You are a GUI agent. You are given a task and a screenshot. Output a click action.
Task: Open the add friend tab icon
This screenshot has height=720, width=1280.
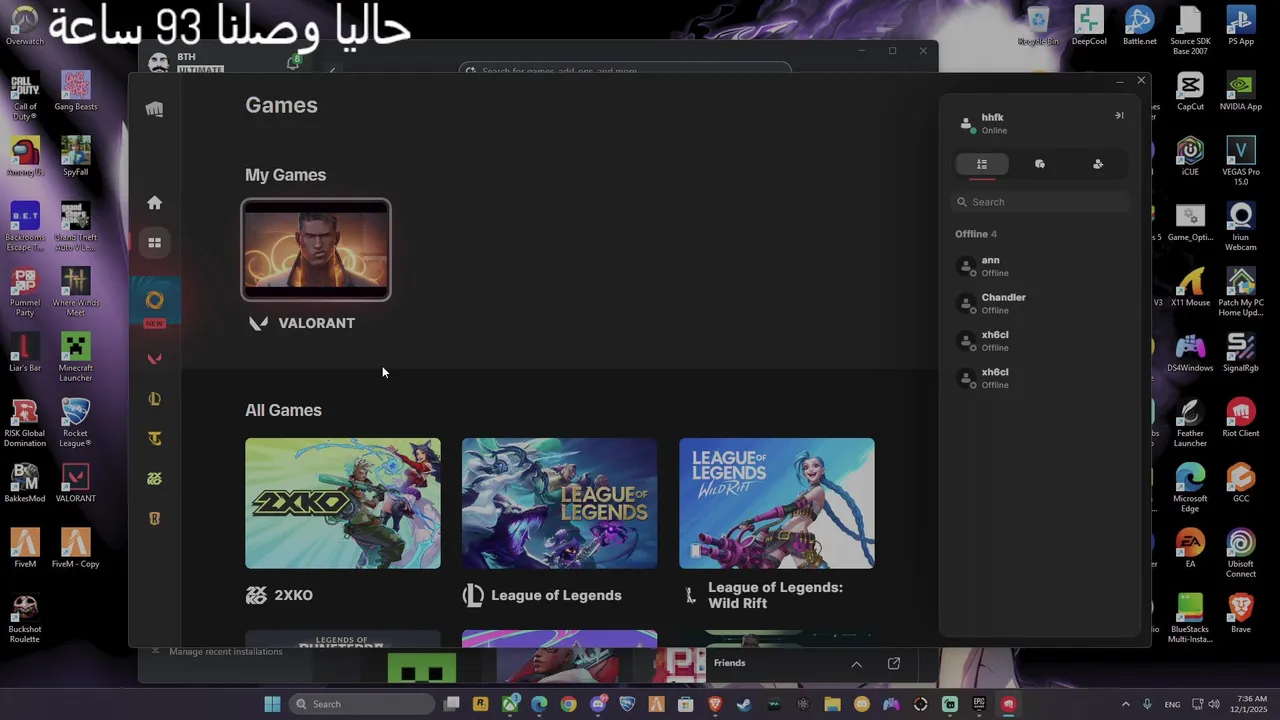(1098, 164)
